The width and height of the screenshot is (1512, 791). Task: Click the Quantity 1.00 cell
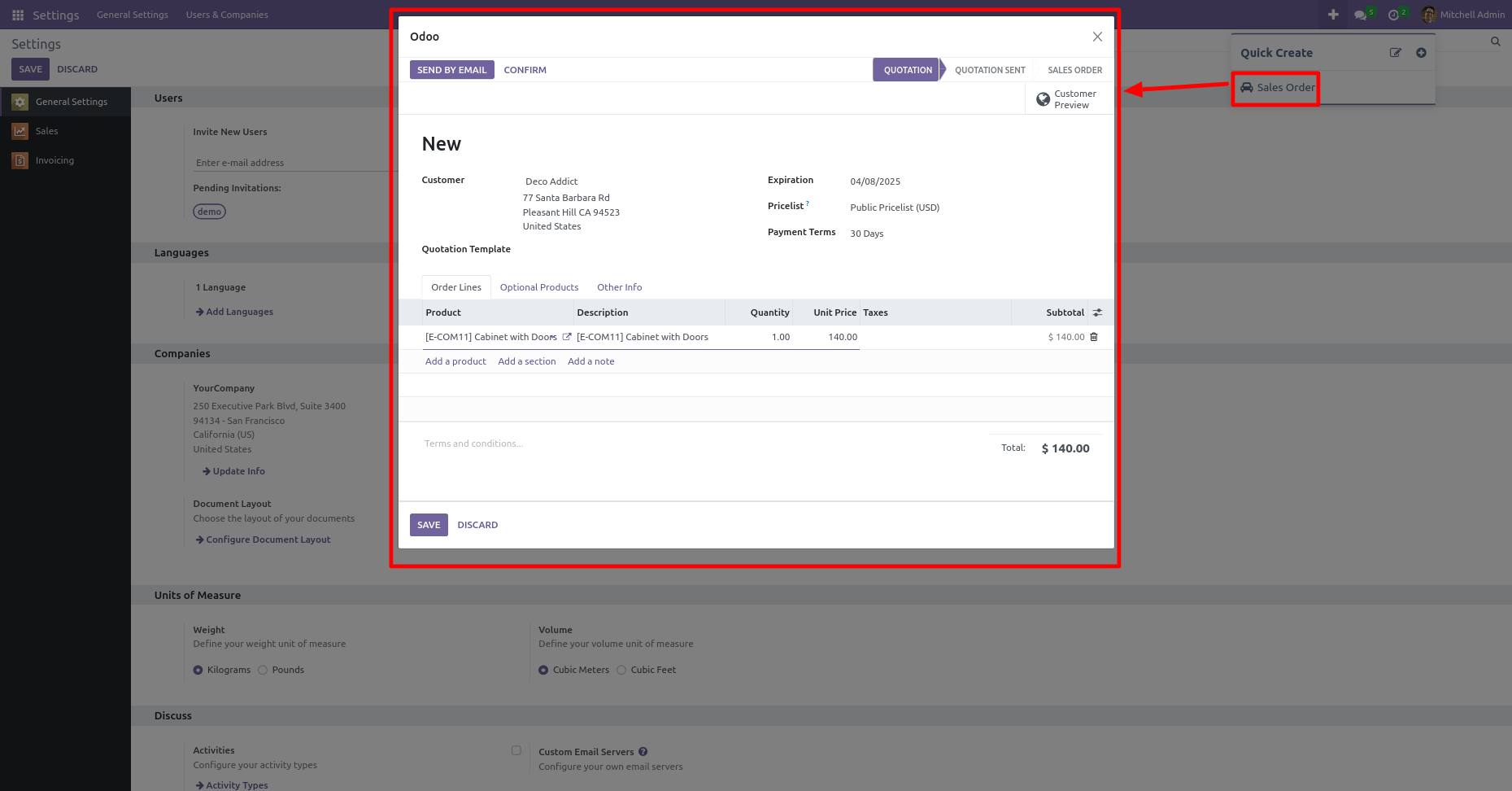pos(759,337)
